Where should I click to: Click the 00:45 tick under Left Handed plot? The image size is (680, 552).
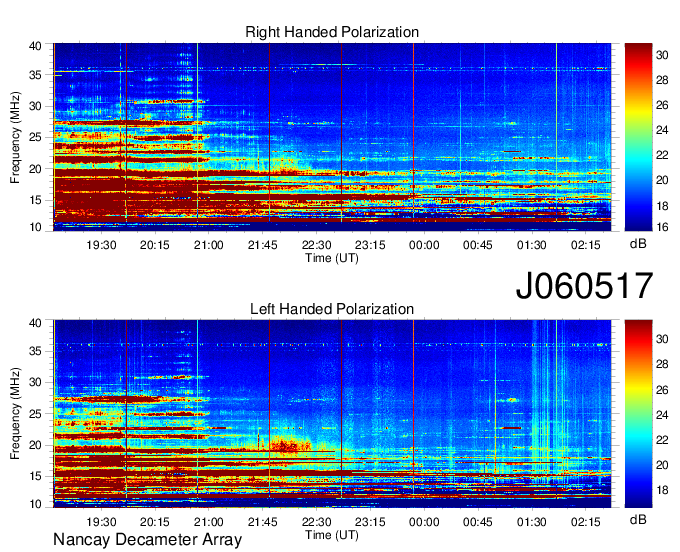pos(478,522)
